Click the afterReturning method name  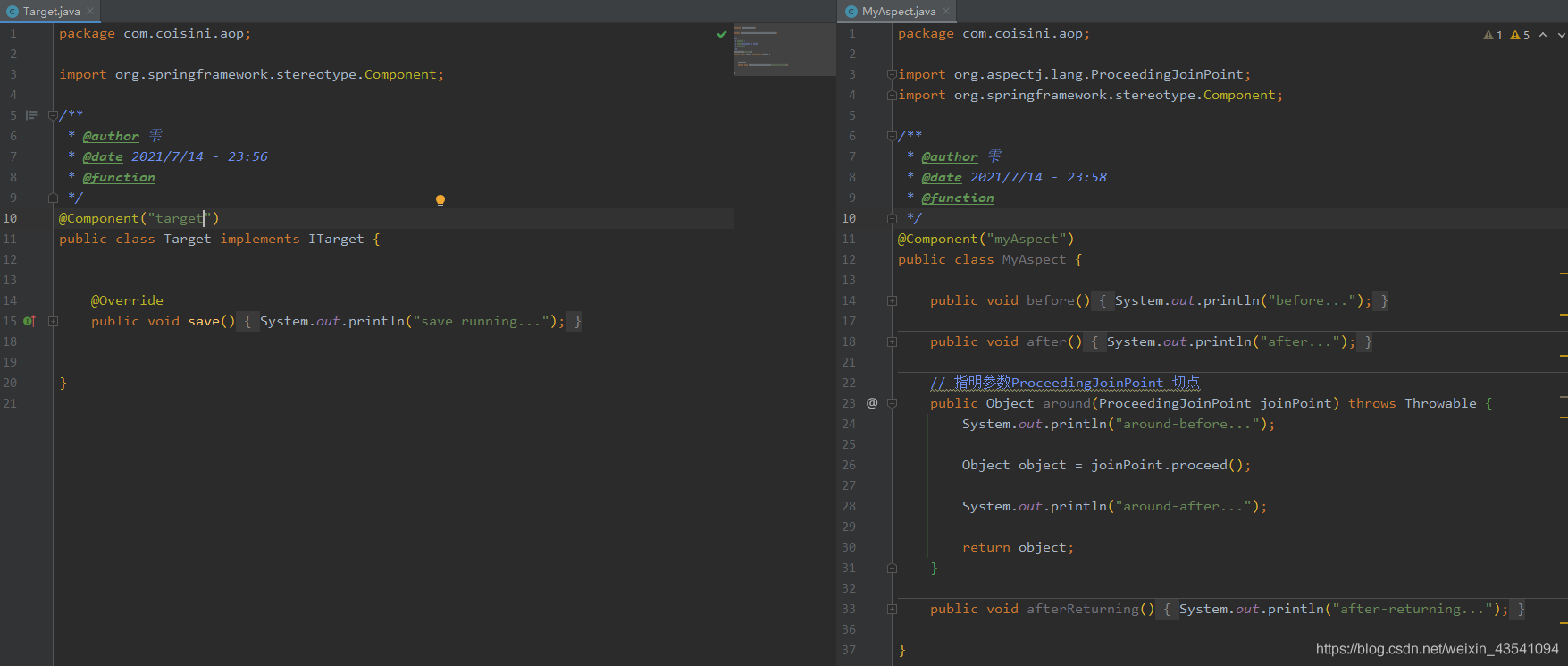[1083, 609]
